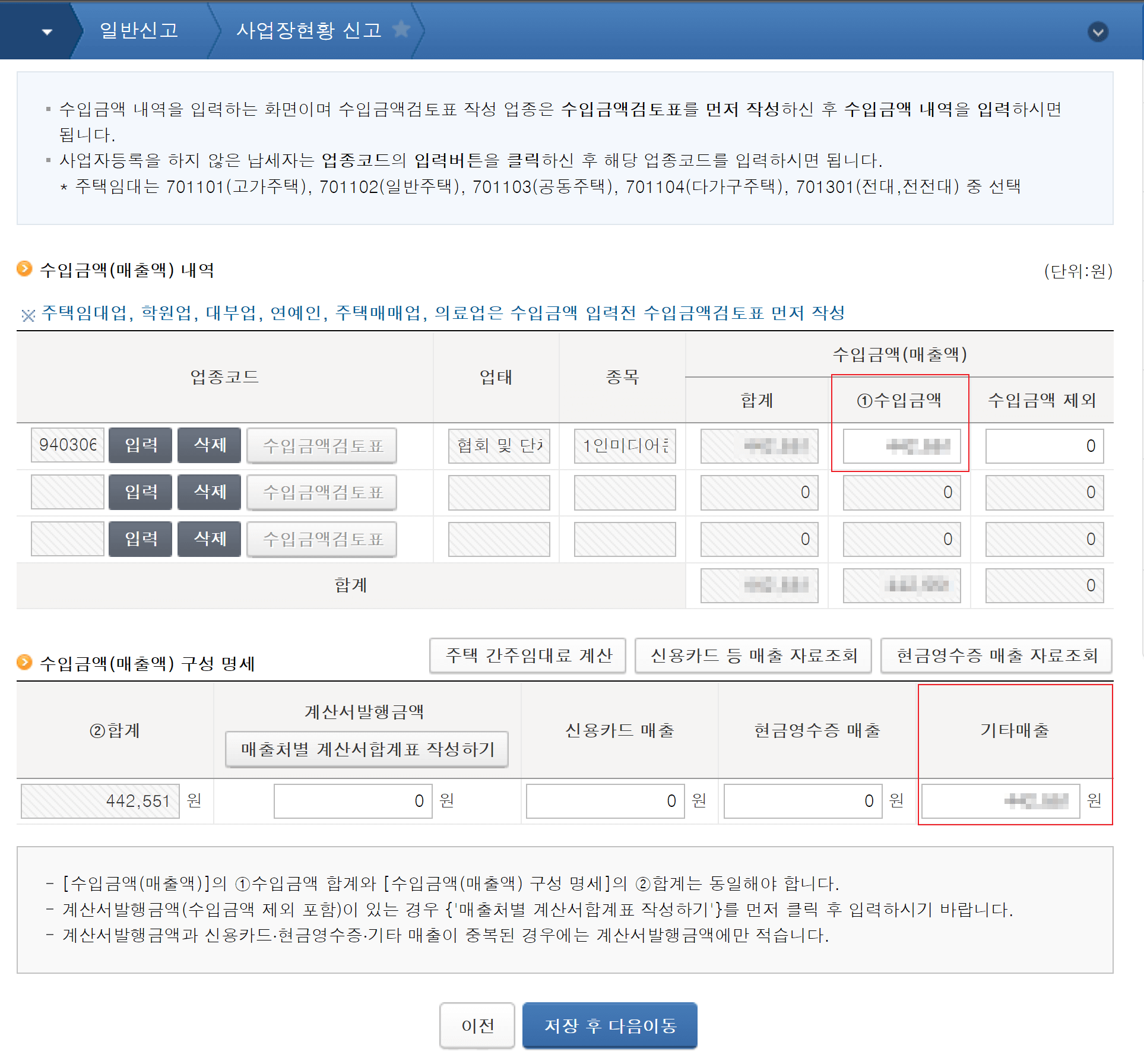Click 삭제 button in the third row
This screenshot has width=1144, height=1064.
[210, 539]
